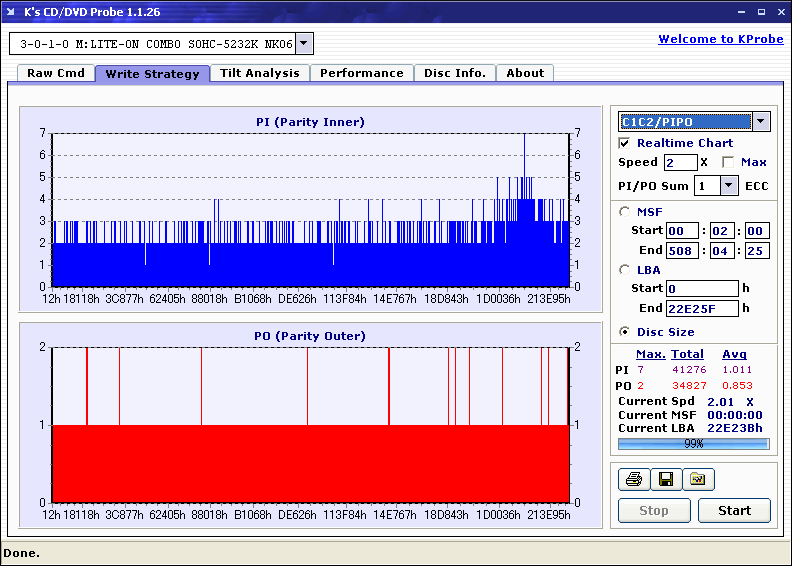Click the Speed input field
The height and width of the screenshot is (566, 792).
[680, 162]
